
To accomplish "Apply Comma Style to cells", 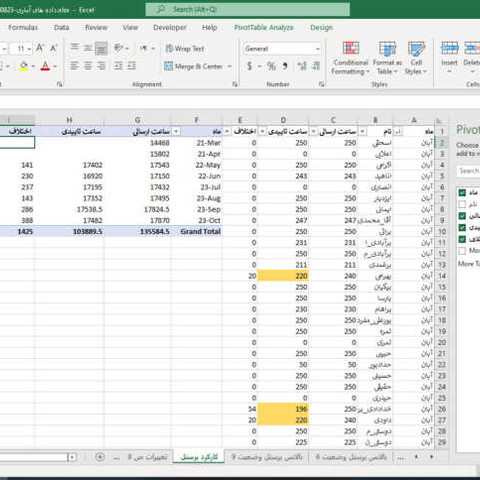I will [285, 66].
